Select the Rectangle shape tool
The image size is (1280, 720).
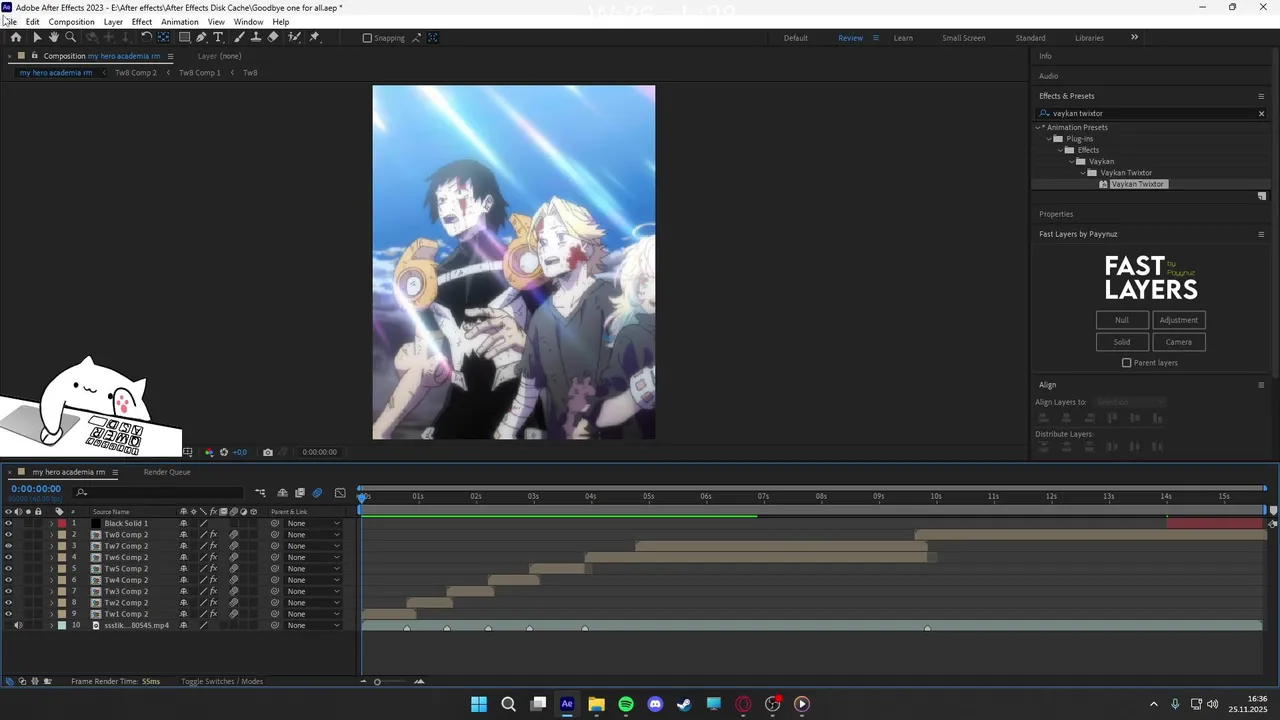point(184,37)
